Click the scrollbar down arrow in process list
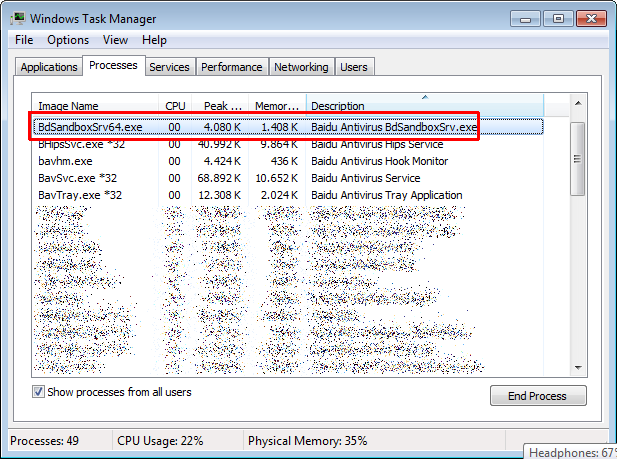 (x=576, y=370)
